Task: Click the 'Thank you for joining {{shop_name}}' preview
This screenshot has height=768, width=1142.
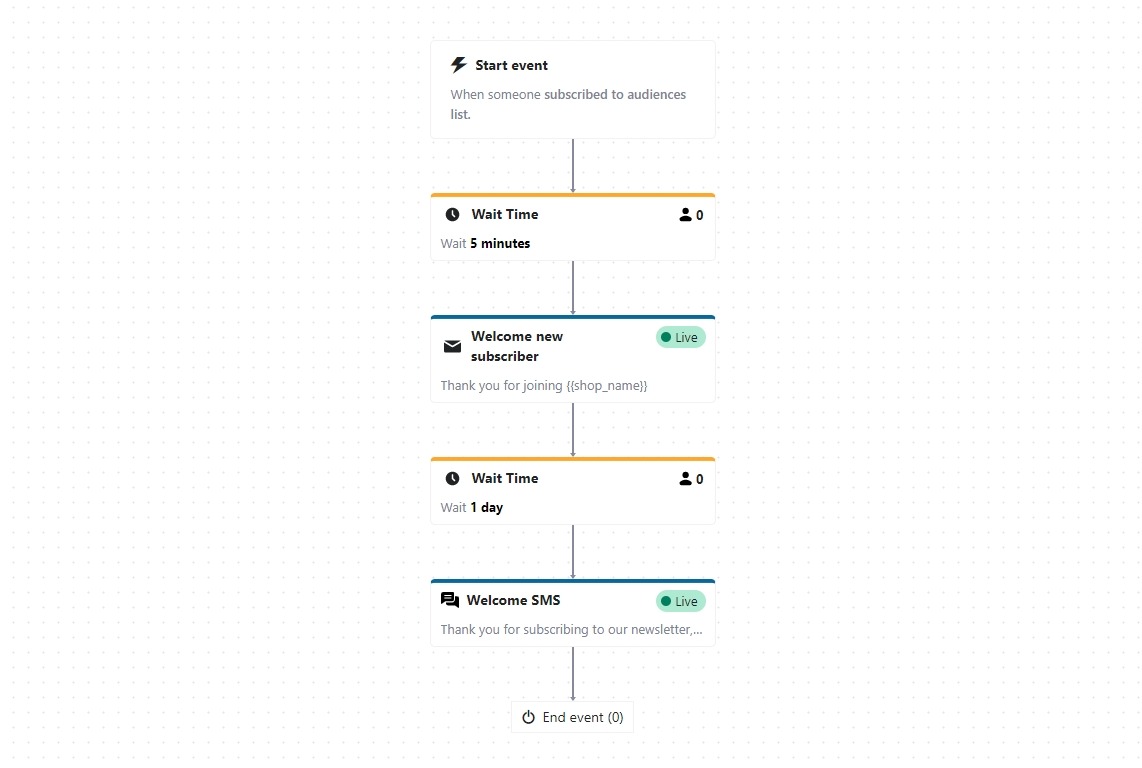Action: pyautogui.click(x=544, y=385)
